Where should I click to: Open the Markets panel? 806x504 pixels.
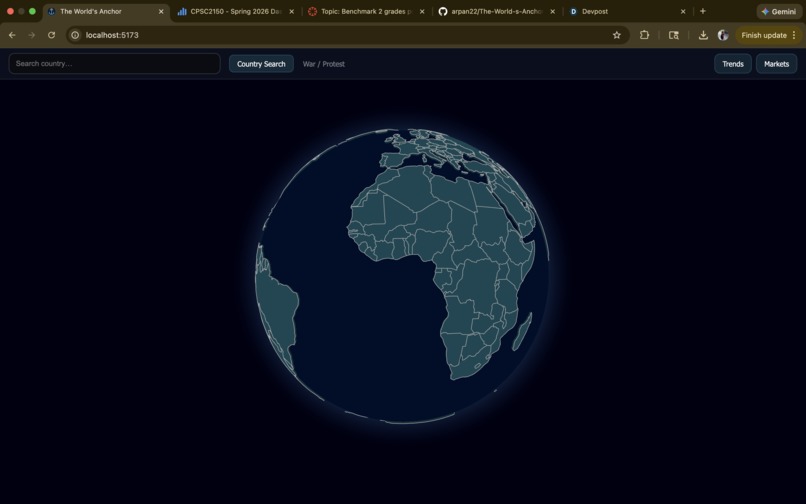776,64
